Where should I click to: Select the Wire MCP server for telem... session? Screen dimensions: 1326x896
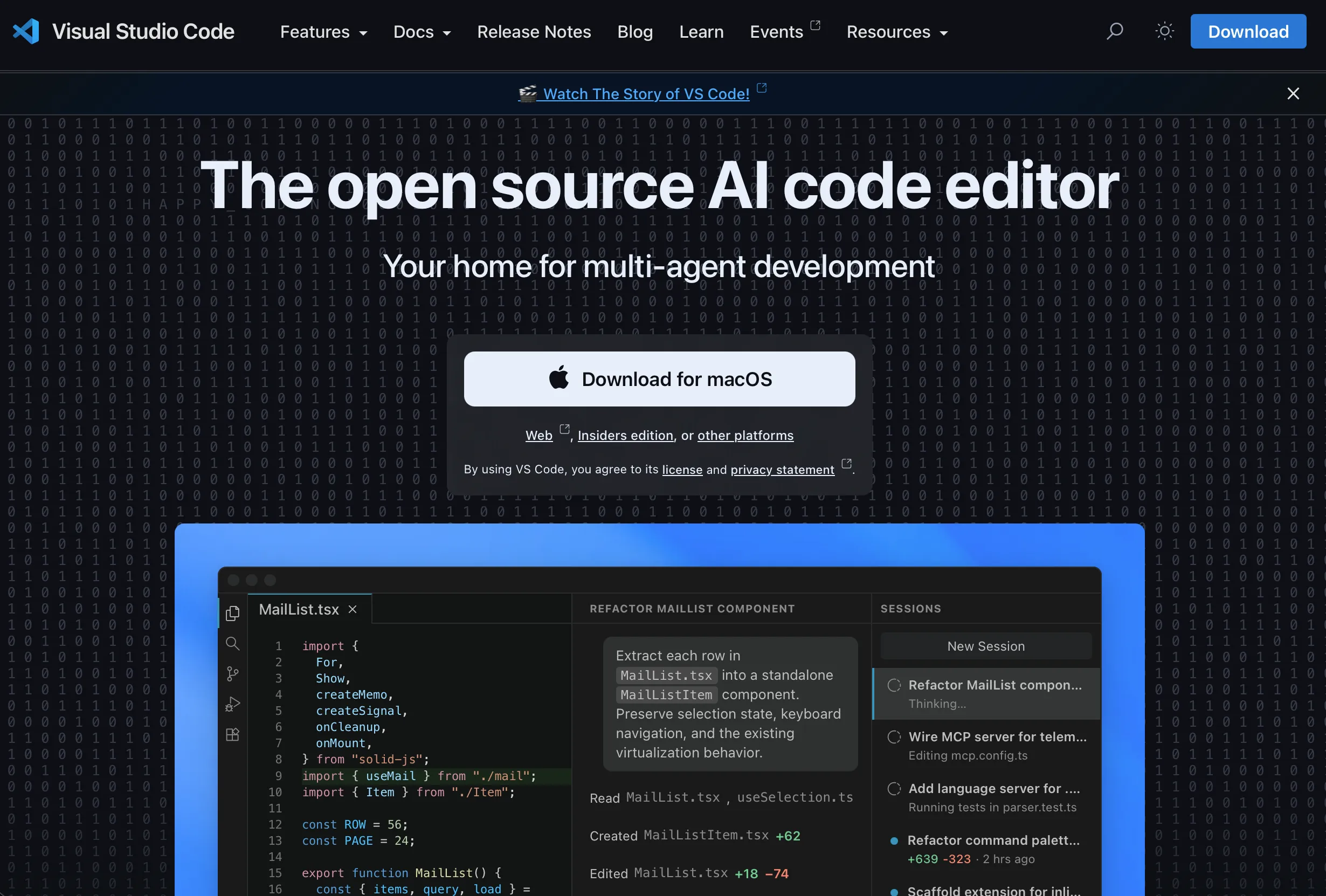[986, 746]
